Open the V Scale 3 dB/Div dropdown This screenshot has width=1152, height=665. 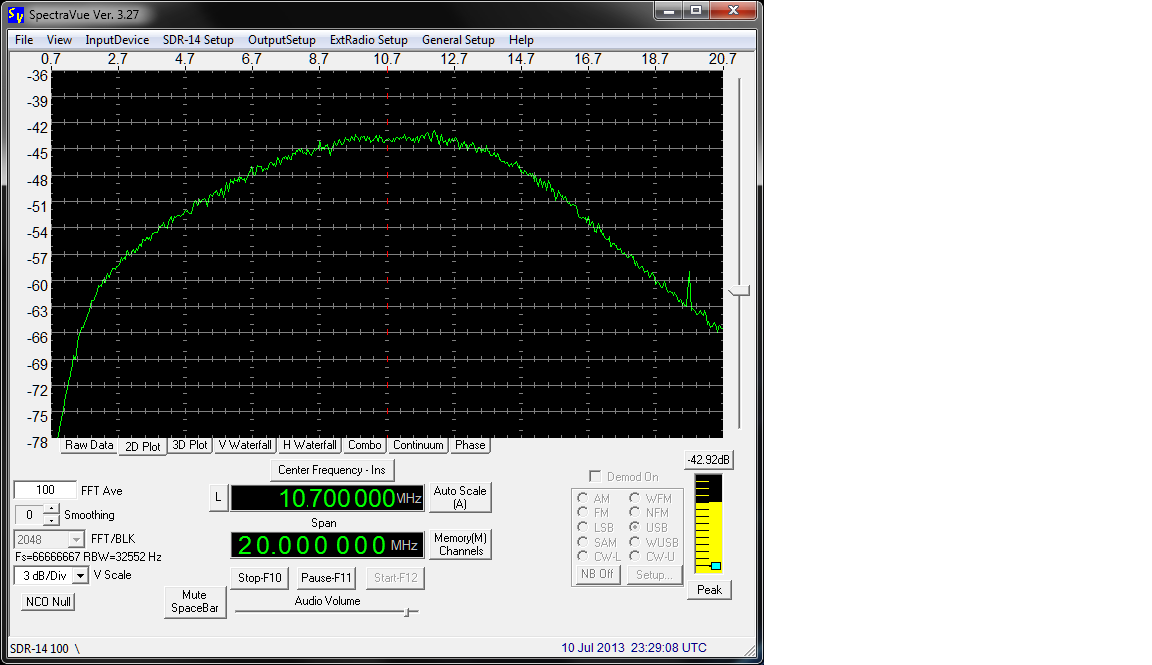click(80, 576)
